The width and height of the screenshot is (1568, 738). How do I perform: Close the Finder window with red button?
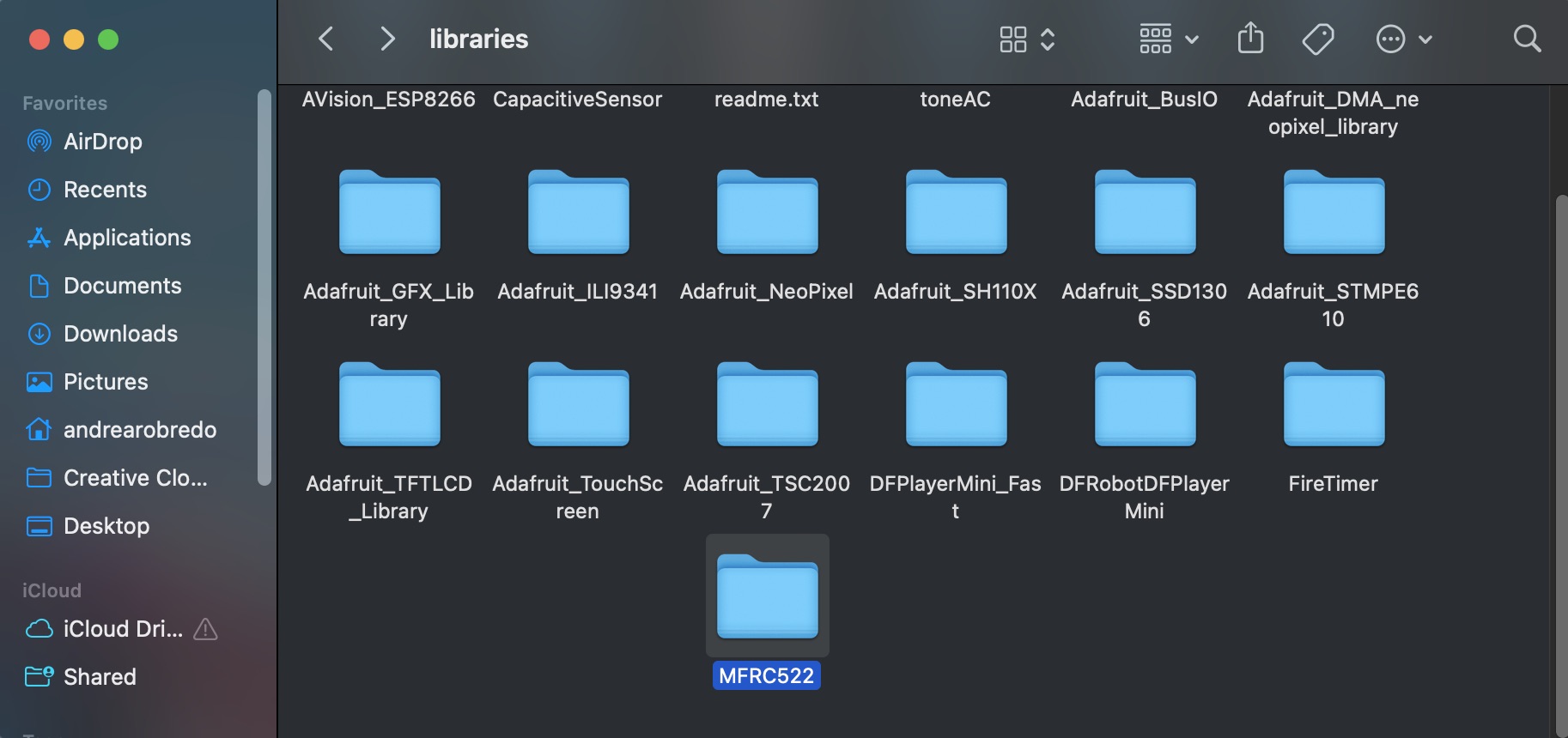coord(40,39)
